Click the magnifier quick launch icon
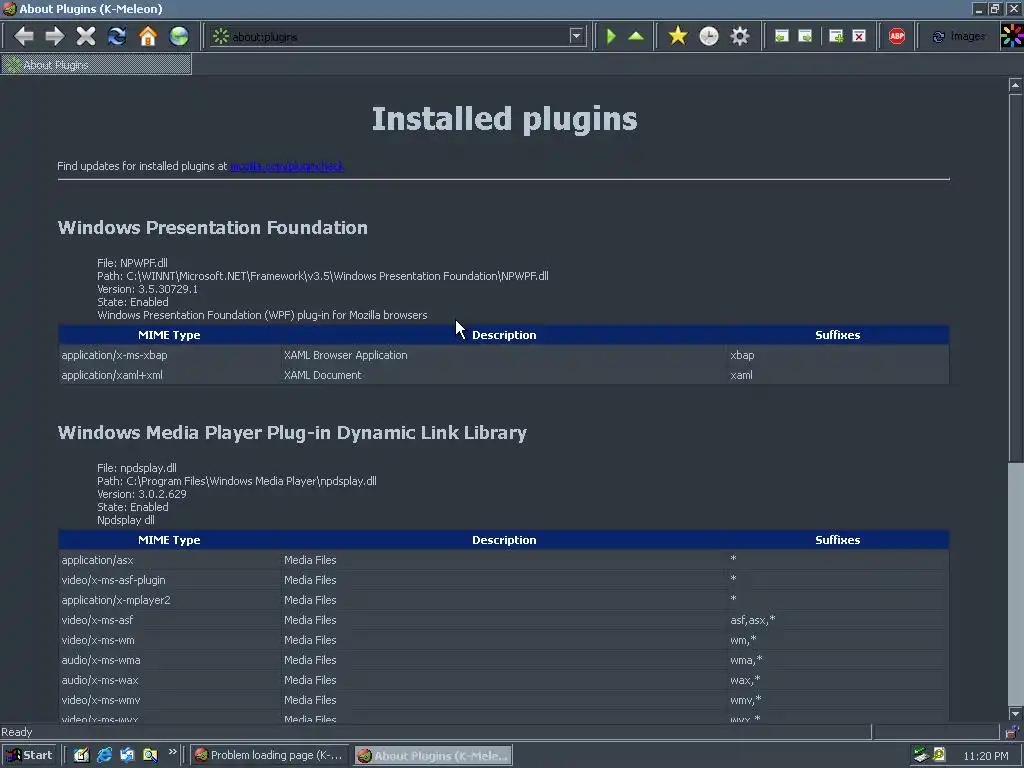1024x768 pixels. click(150, 755)
